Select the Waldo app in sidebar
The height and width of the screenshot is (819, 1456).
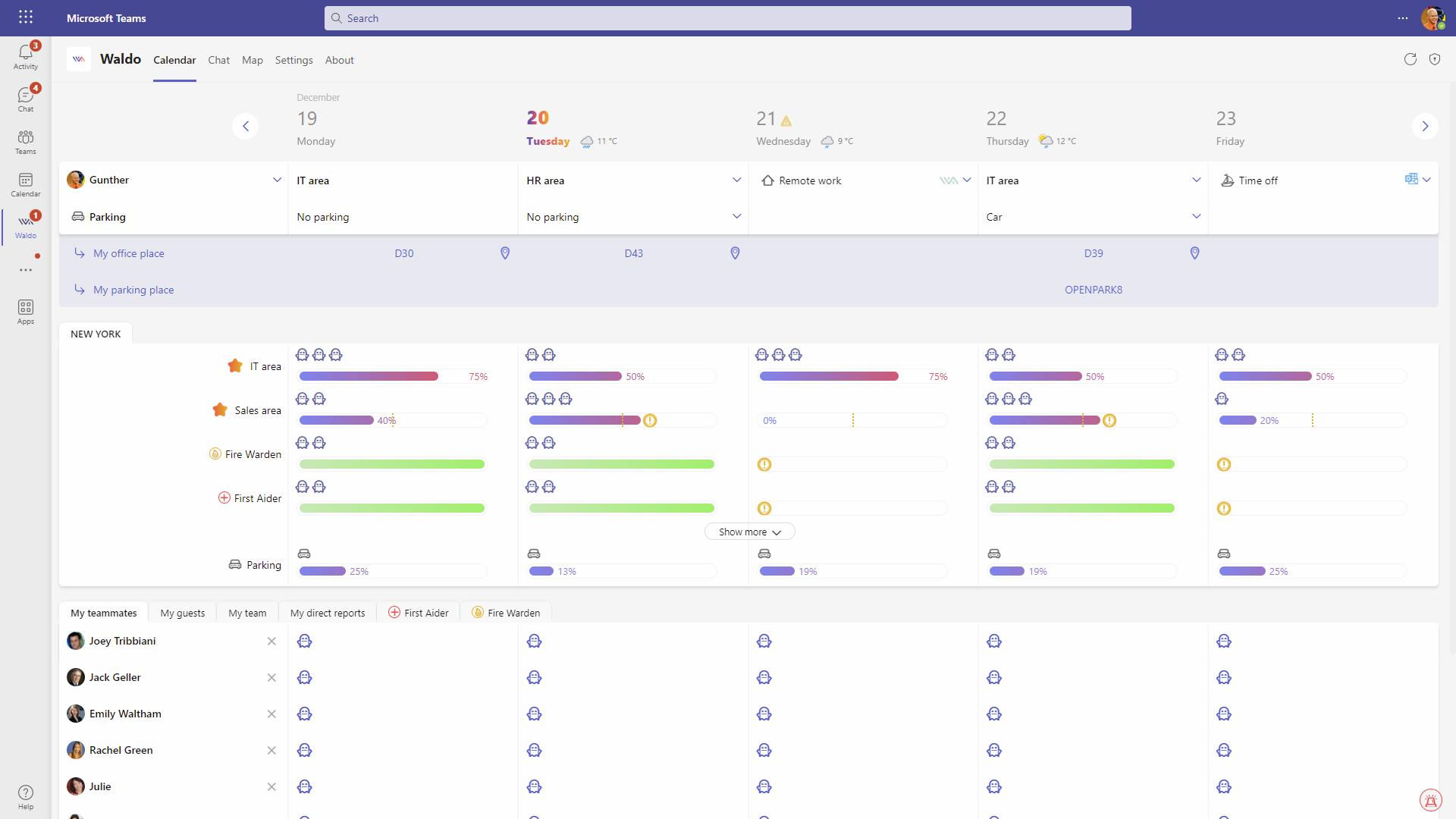(26, 226)
